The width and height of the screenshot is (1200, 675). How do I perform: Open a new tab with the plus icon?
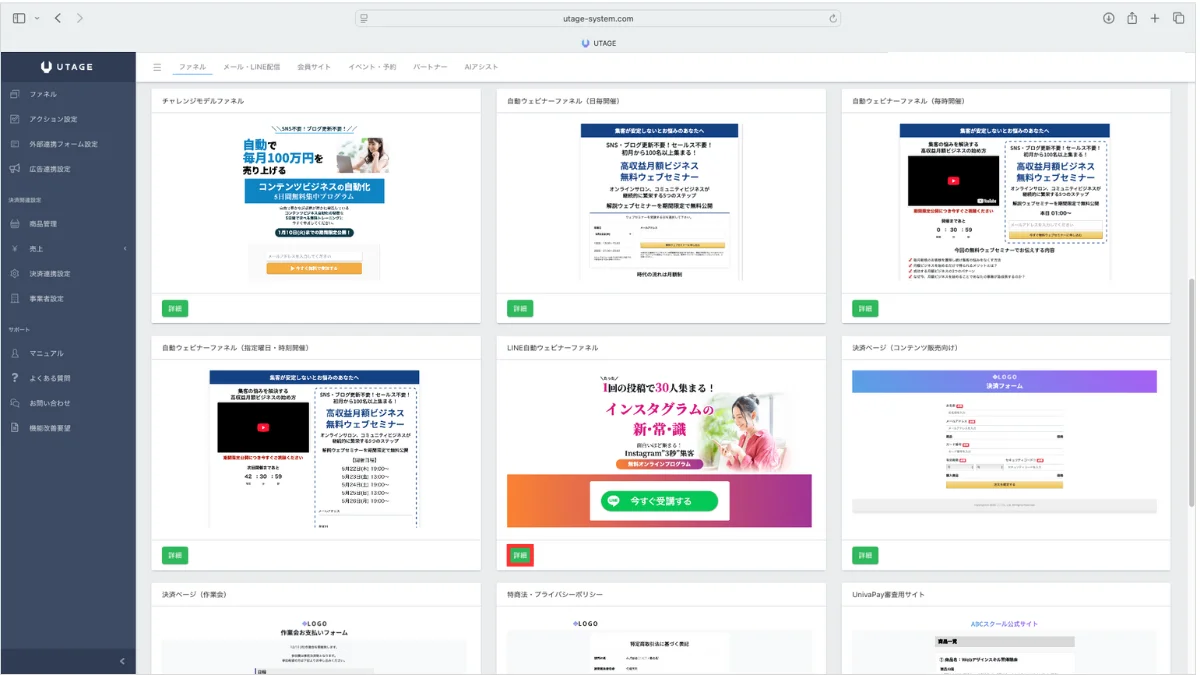[x=1155, y=18]
